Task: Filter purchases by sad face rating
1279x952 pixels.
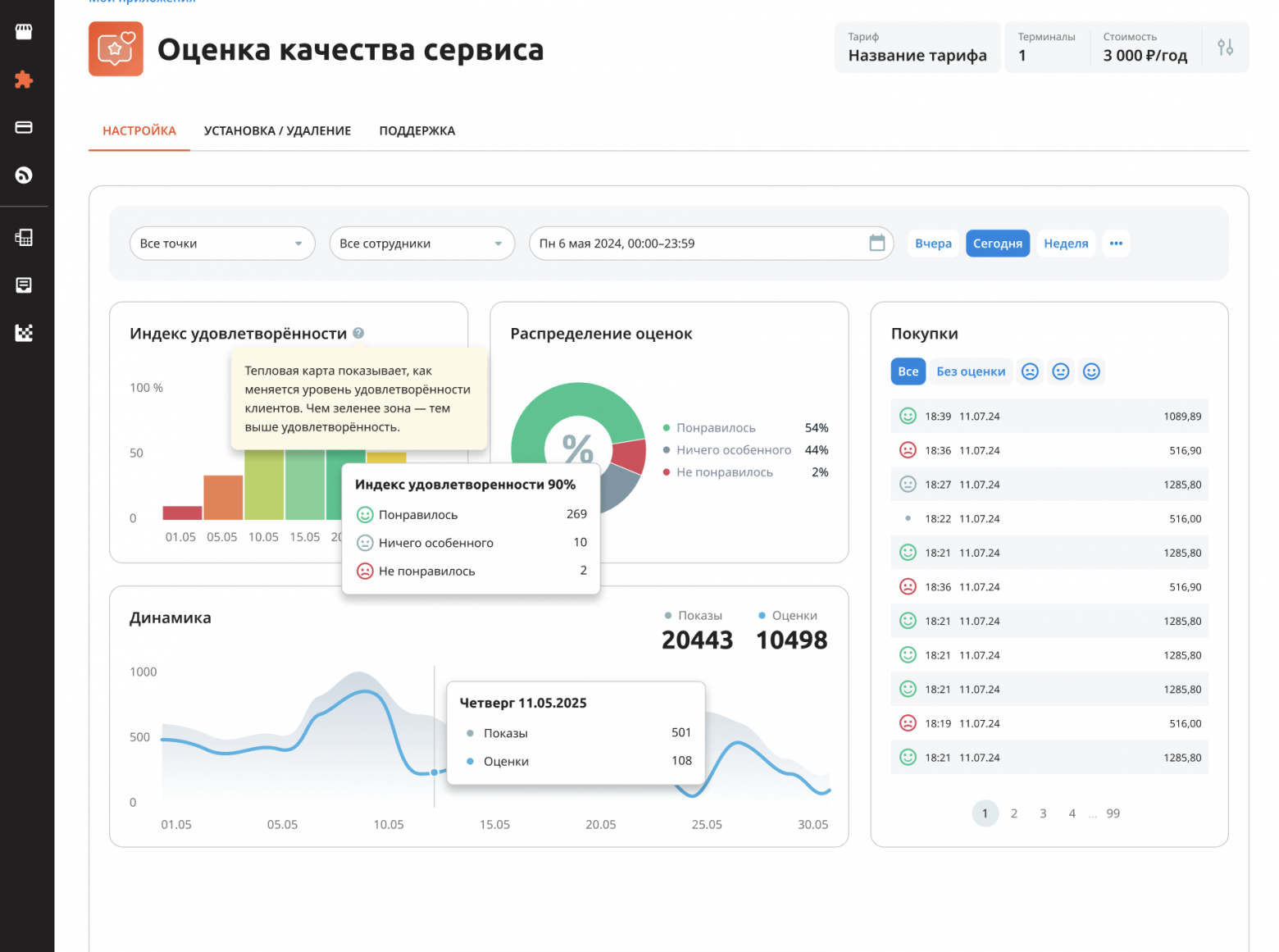Action: [1030, 371]
